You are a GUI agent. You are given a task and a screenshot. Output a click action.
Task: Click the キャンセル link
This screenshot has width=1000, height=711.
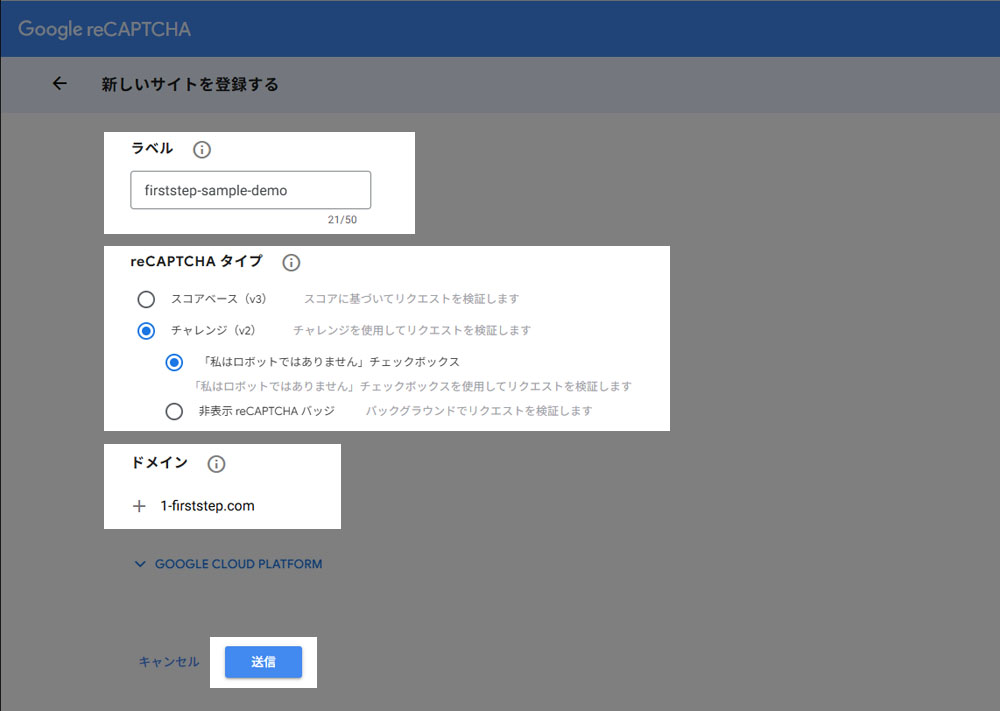pyautogui.click(x=169, y=662)
